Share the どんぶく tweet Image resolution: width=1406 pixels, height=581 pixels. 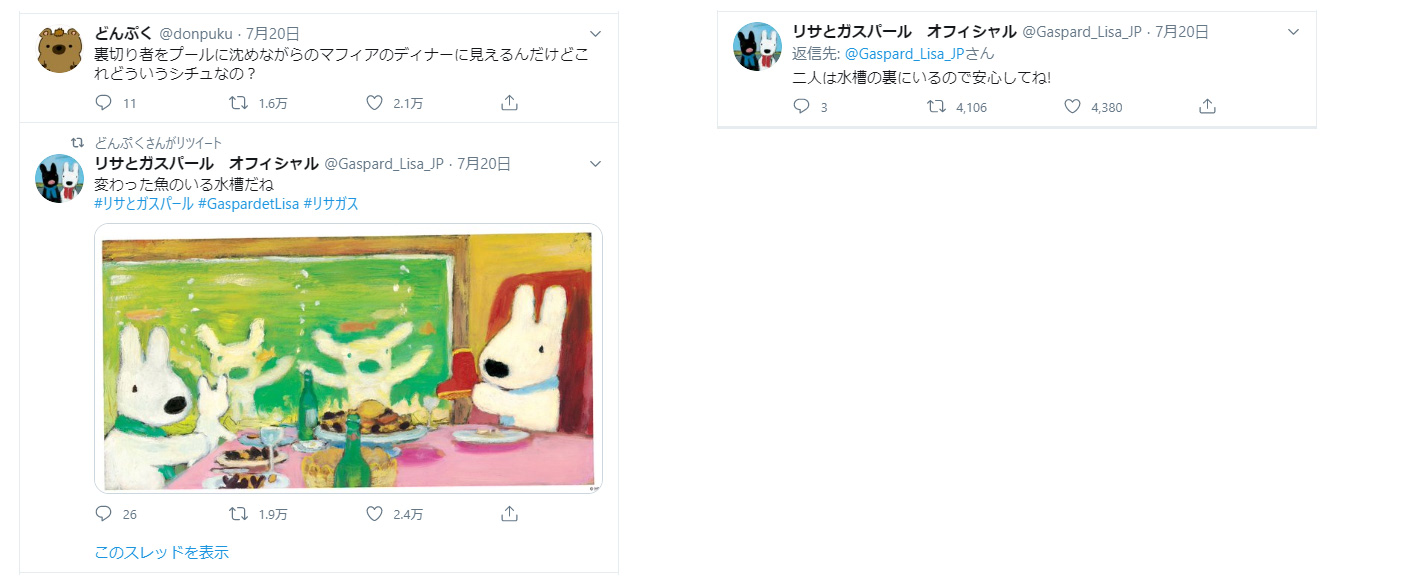(x=508, y=103)
